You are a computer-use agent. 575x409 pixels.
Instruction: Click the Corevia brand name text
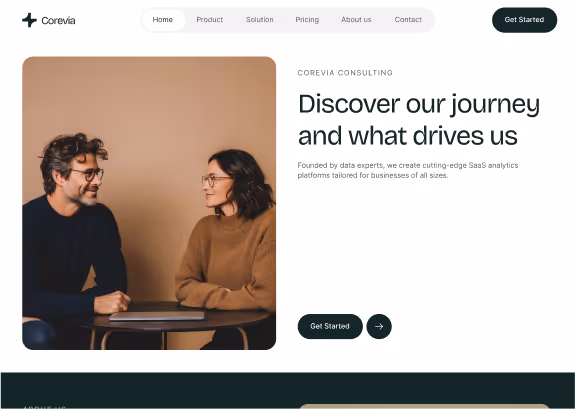58,21
